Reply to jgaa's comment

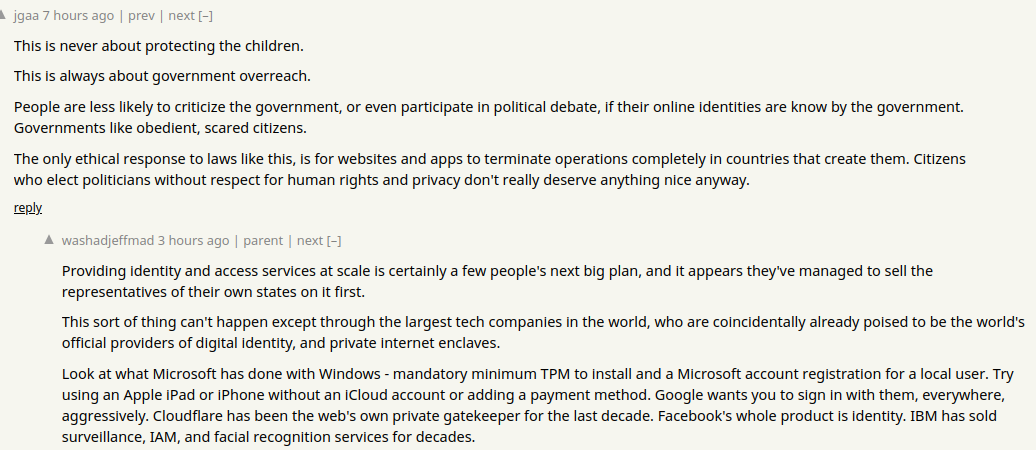tap(28, 207)
